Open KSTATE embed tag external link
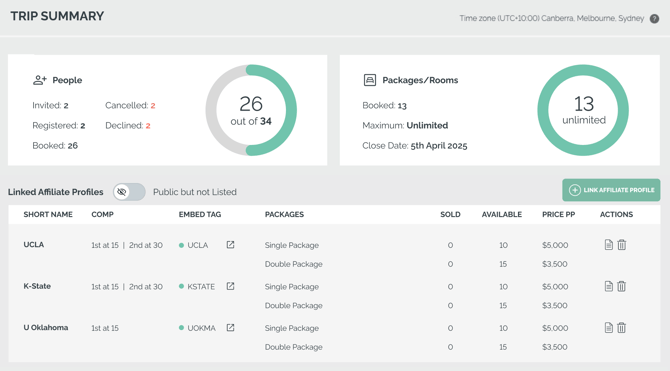 tap(230, 286)
